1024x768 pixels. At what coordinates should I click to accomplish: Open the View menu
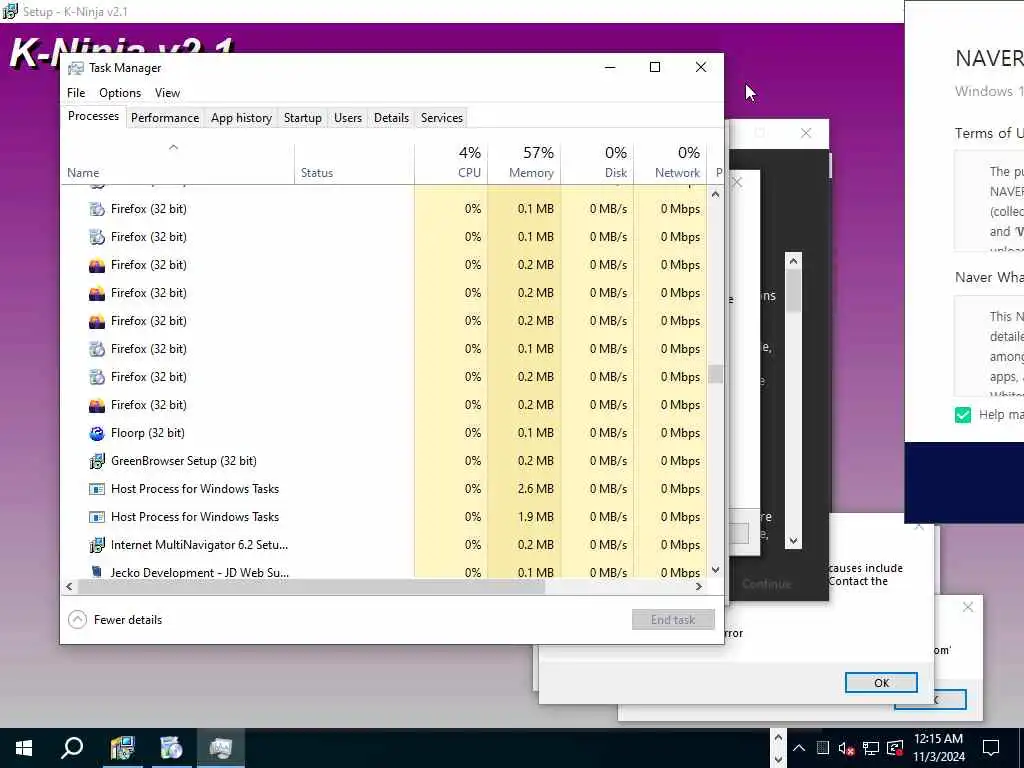tap(167, 93)
